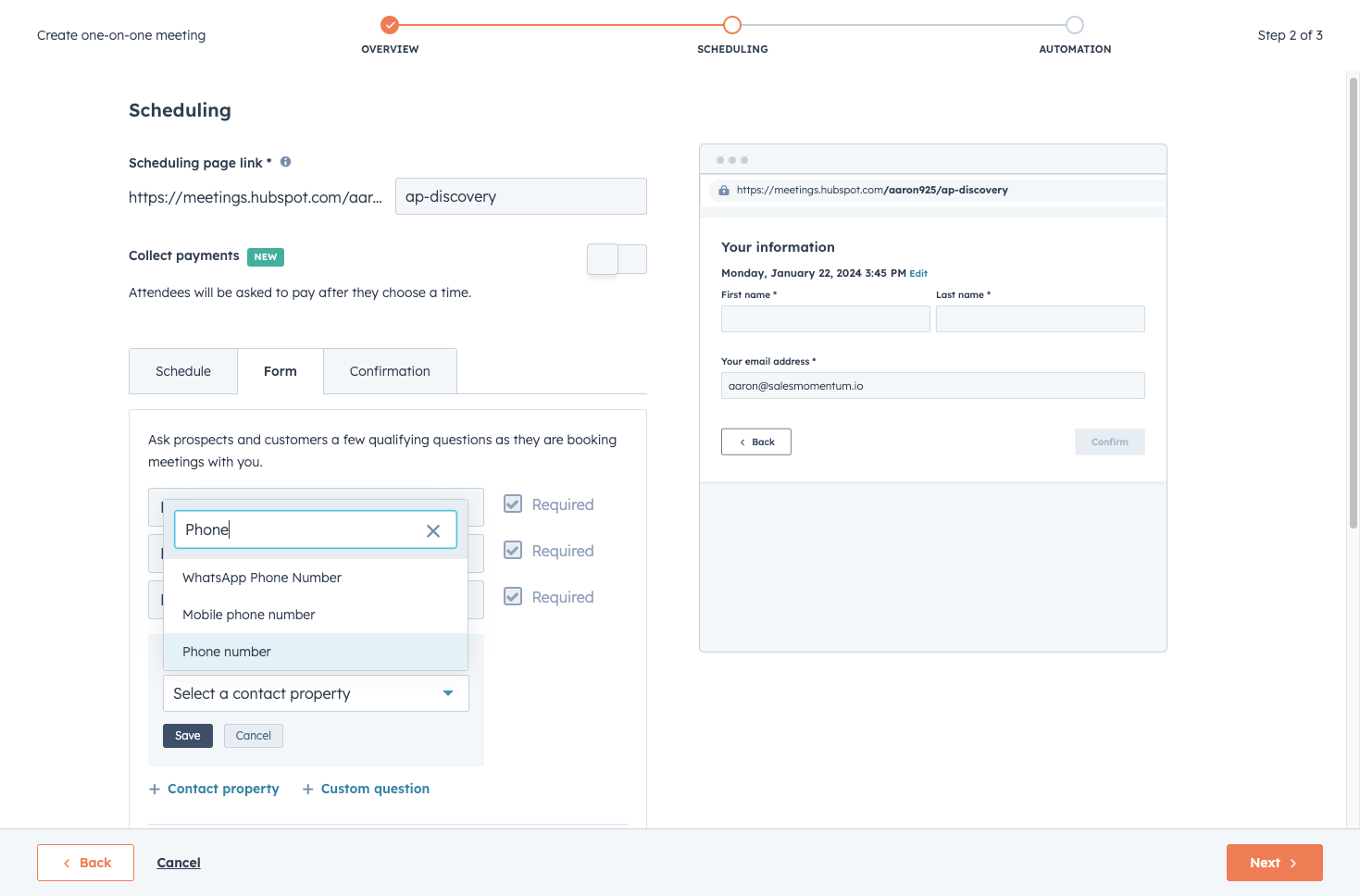The image size is (1360, 896).
Task: Click the Overview step checkmark circle
Action: 390,25
